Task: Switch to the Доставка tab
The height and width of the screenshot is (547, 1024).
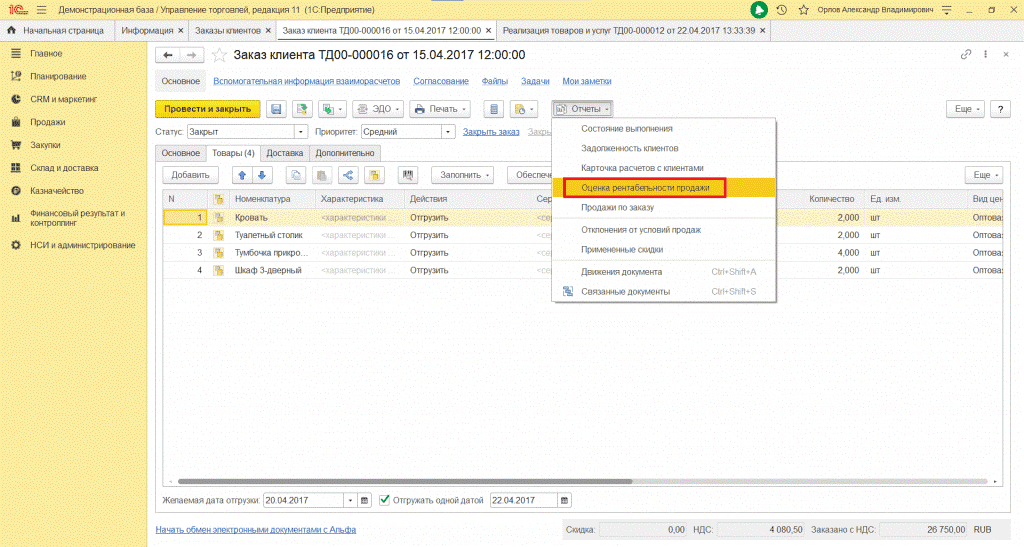Action: pos(285,153)
